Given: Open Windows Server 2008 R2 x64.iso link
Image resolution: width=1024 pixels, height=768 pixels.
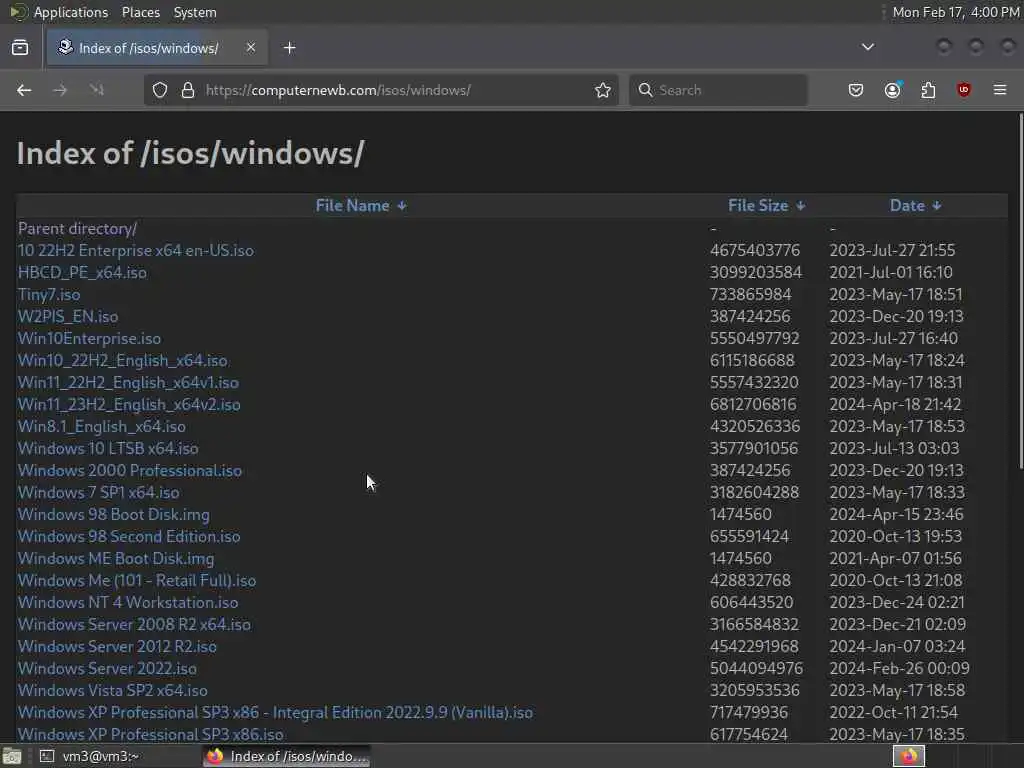Looking at the screenshot, I should click(135, 624).
